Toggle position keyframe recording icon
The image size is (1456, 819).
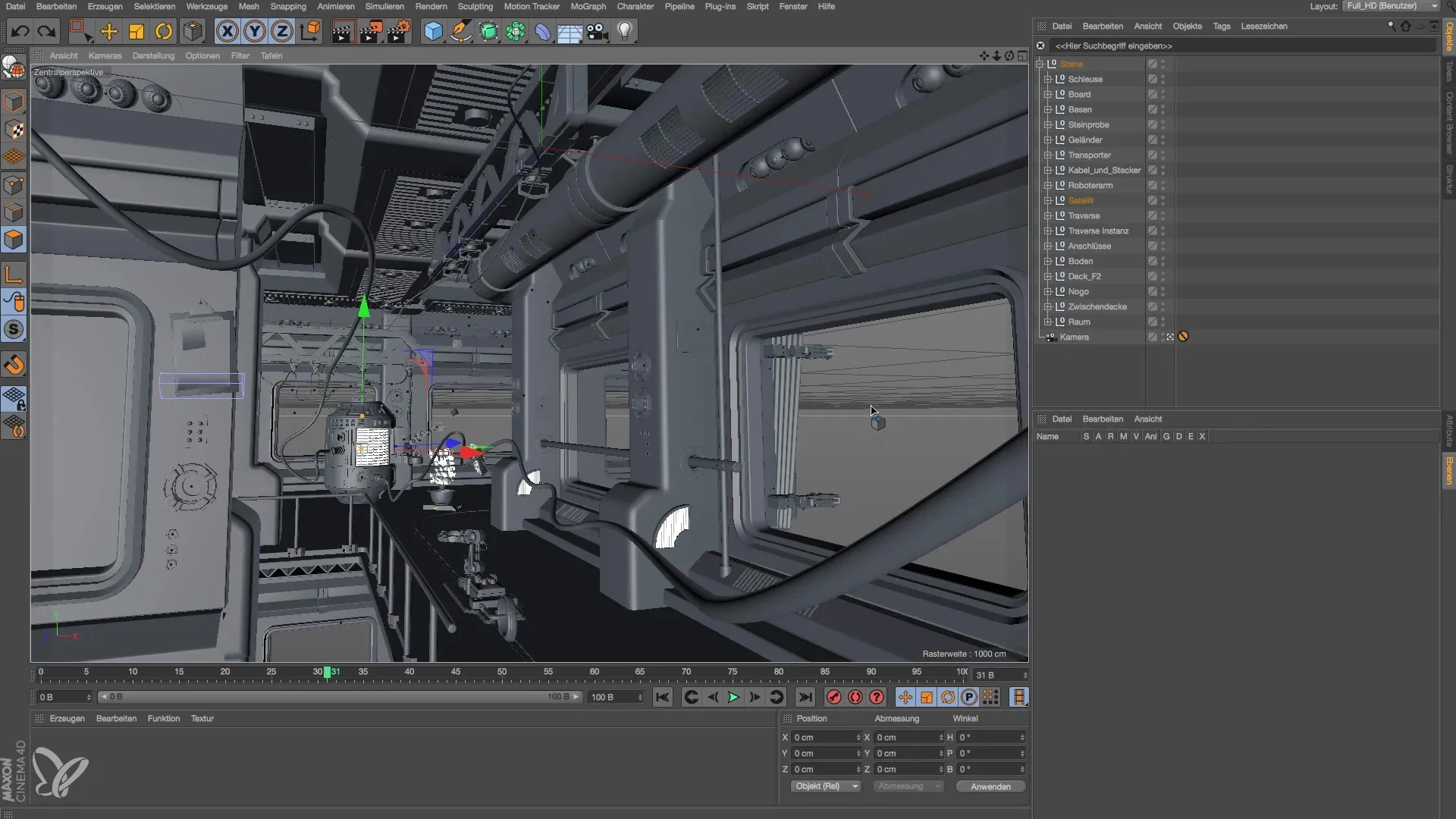pyautogui.click(x=905, y=698)
